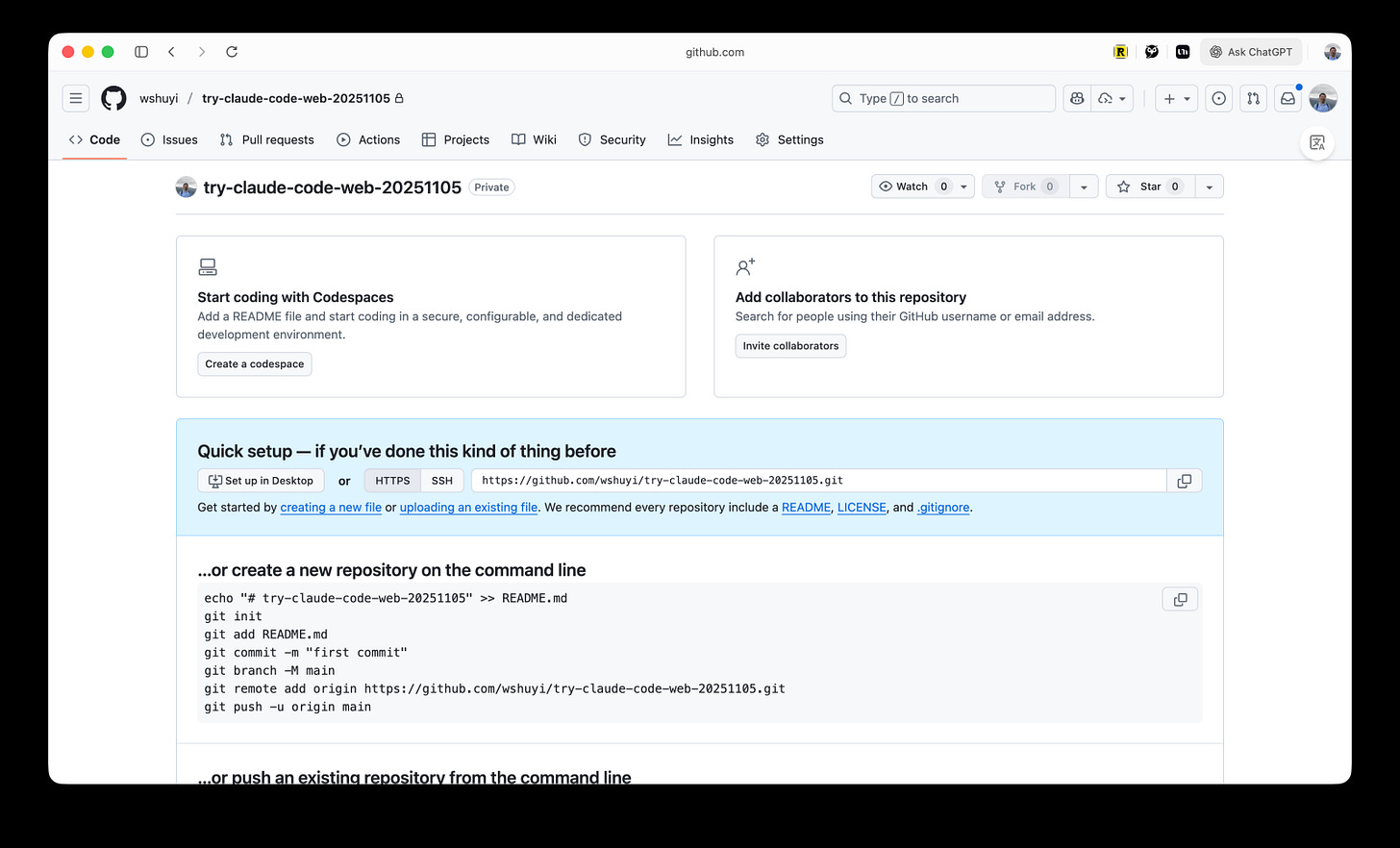The height and width of the screenshot is (848, 1400).
Task: Click the Ask ChatGPT button
Action: (x=1251, y=52)
